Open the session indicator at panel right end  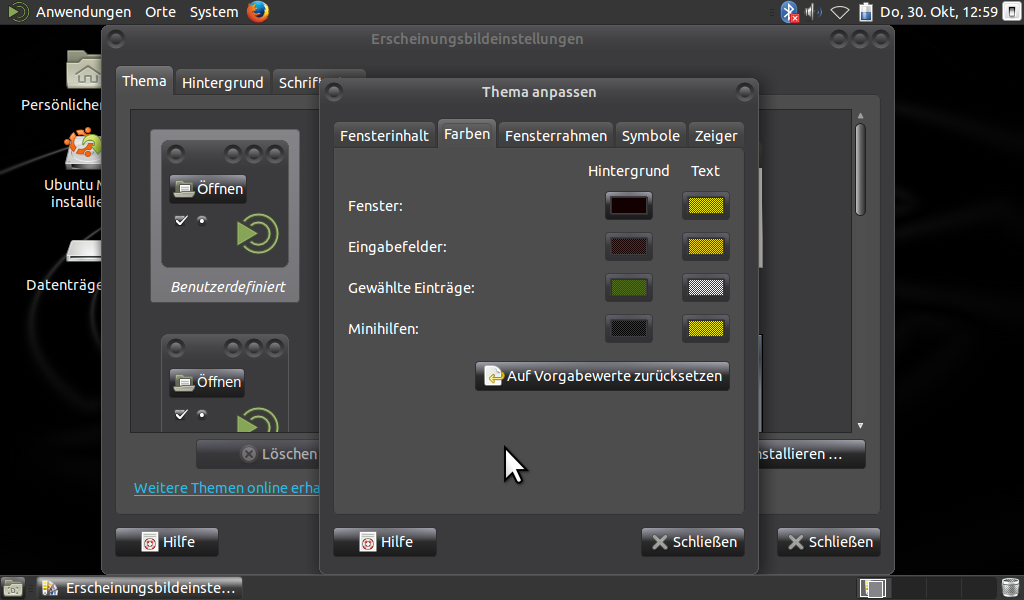point(1011,12)
